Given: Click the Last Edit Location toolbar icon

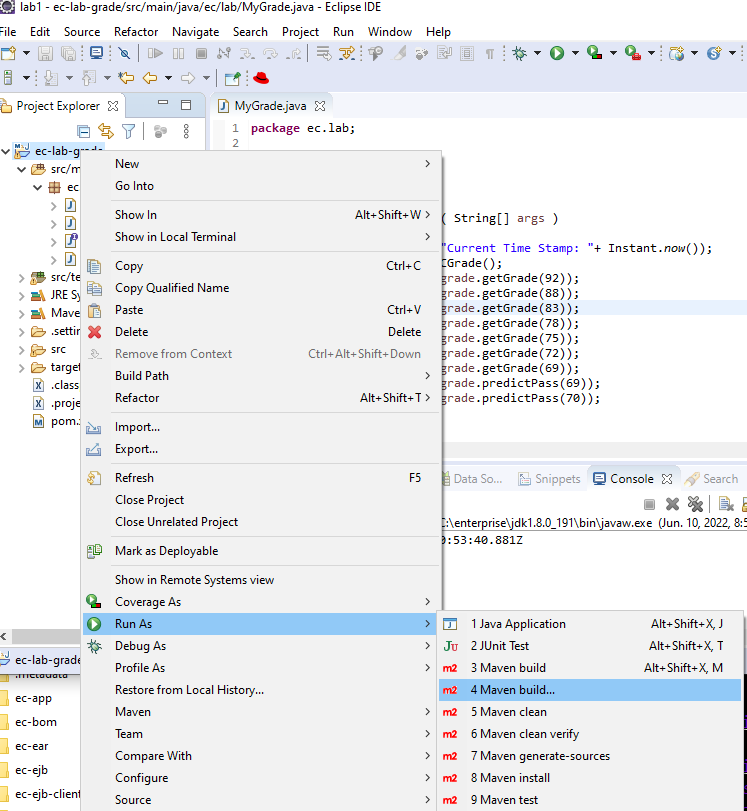Looking at the screenshot, I should pyautogui.click(x=127, y=78).
